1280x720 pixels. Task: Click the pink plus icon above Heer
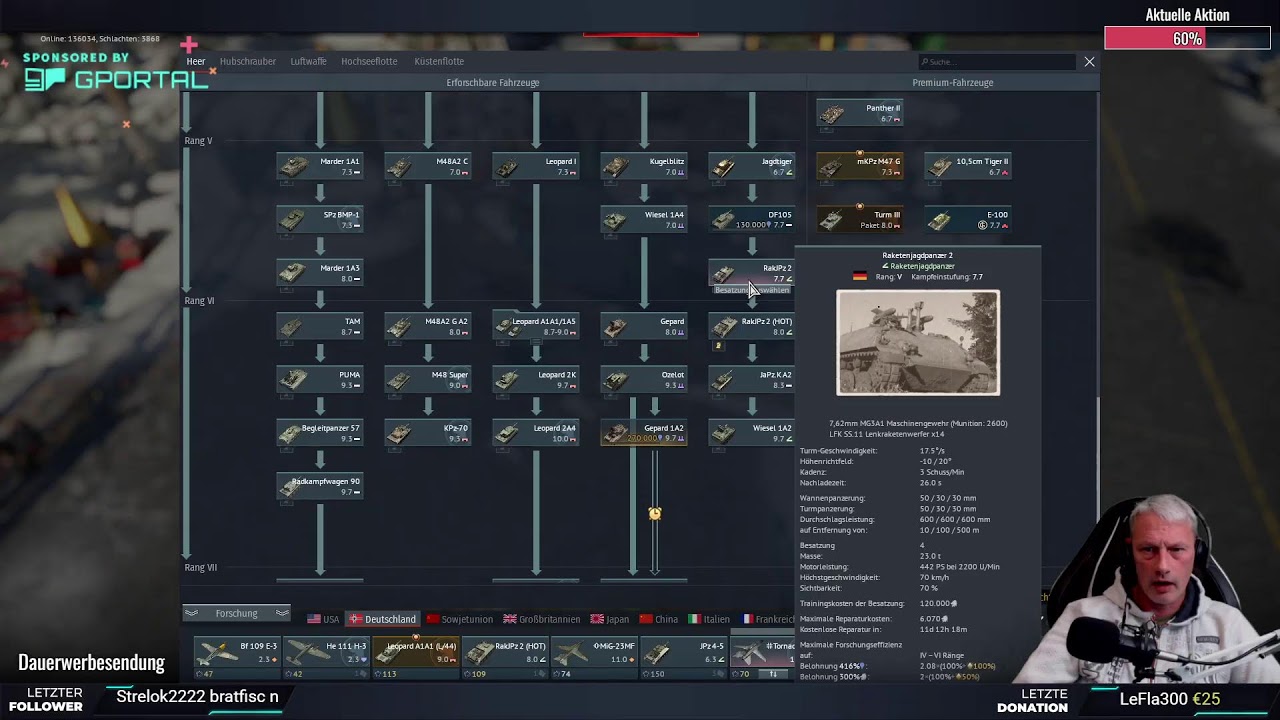click(x=189, y=44)
